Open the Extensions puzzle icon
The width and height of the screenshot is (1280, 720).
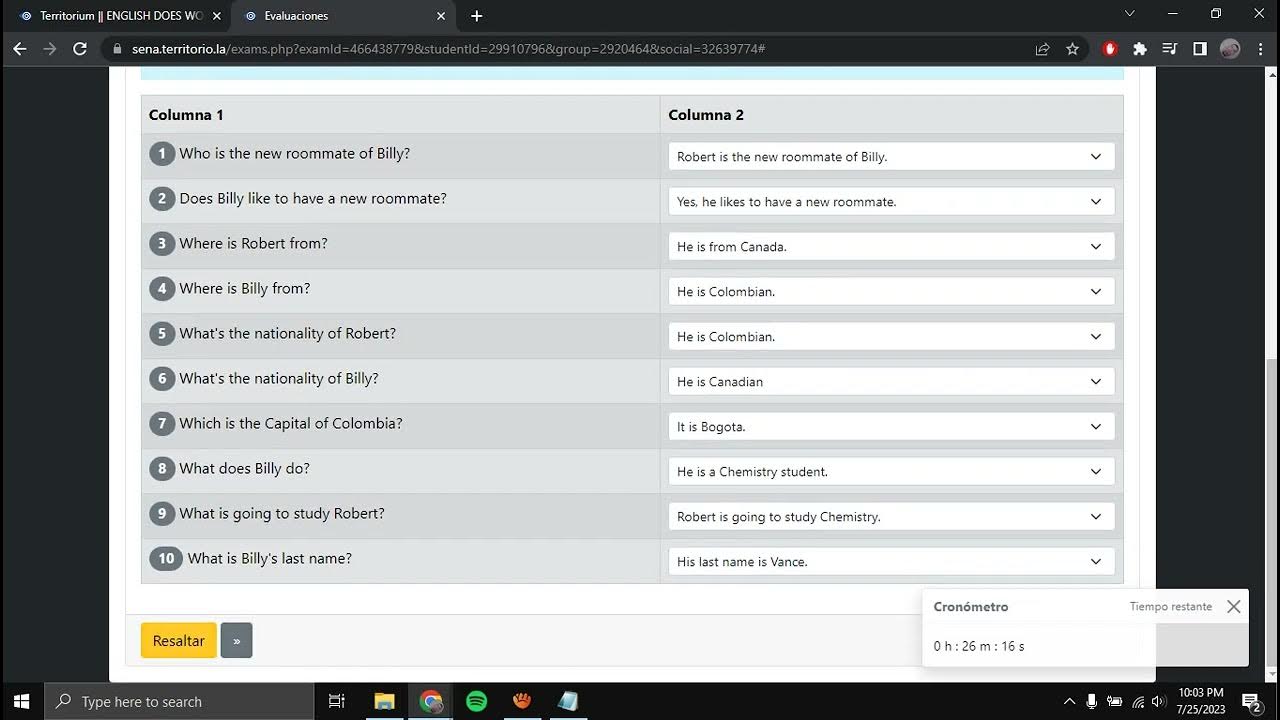point(1140,48)
